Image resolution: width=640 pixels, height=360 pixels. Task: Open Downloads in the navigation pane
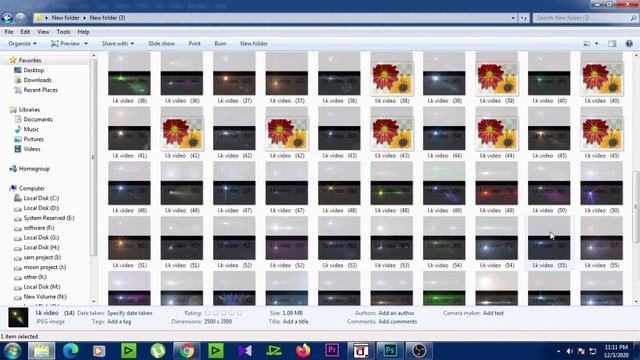pyautogui.click(x=37, y=80)
